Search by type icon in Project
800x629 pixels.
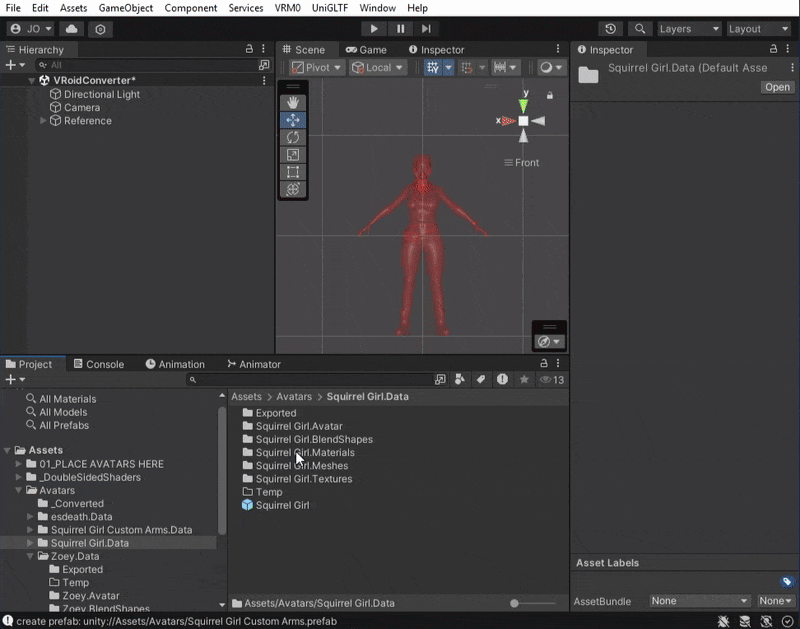460,380
